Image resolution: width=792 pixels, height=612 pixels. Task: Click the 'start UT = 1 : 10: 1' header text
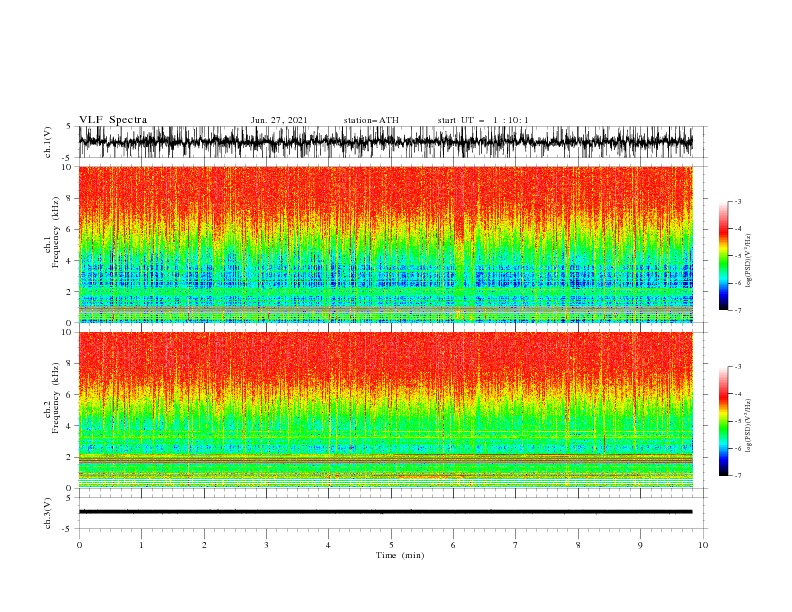483,120
